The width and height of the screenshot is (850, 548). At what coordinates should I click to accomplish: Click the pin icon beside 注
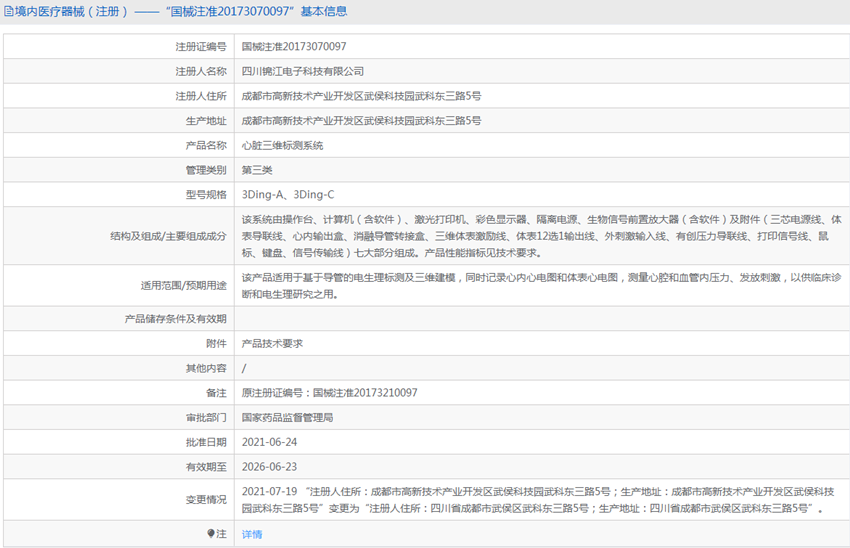pyautogui.click(x=211, y=534)
